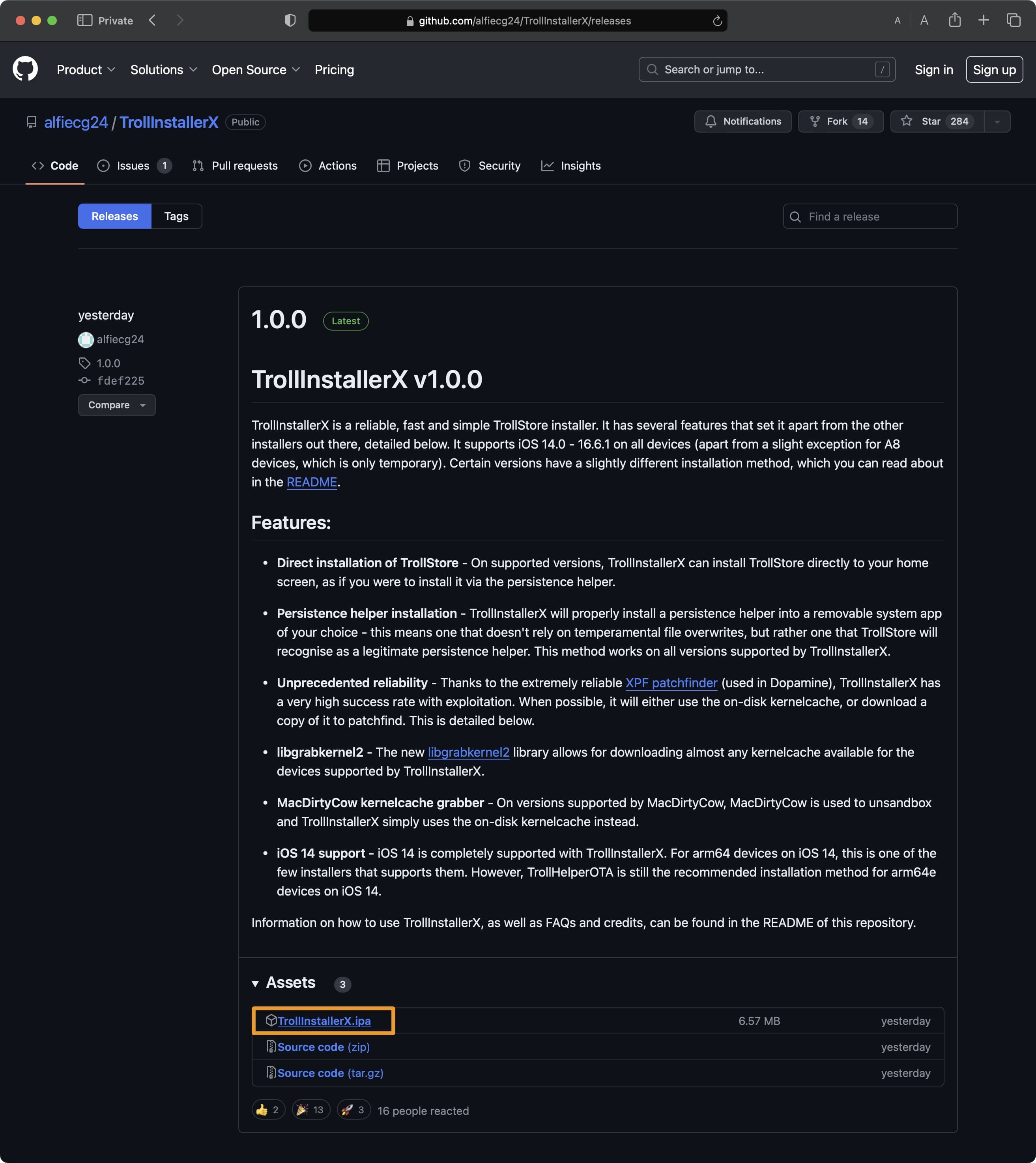The image size is (1036, 1163).
Task: Open the Star options dropdown caret
Action: pos(998,121)
